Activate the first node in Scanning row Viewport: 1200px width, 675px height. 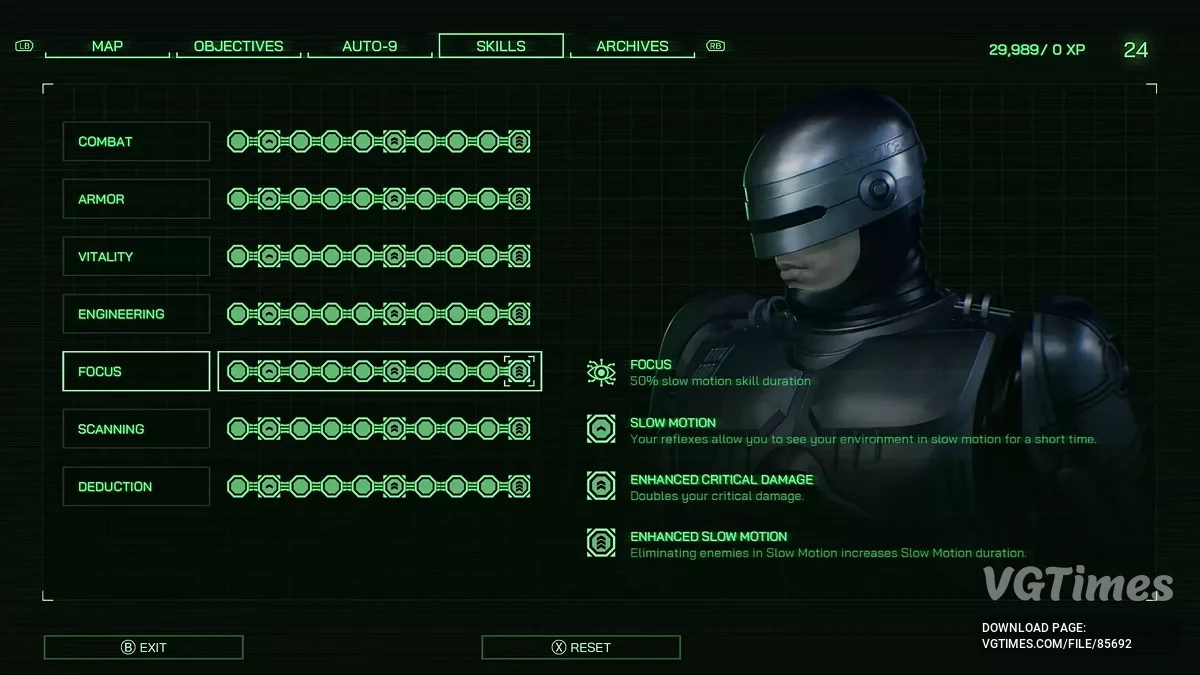click(x=238, y=428)
